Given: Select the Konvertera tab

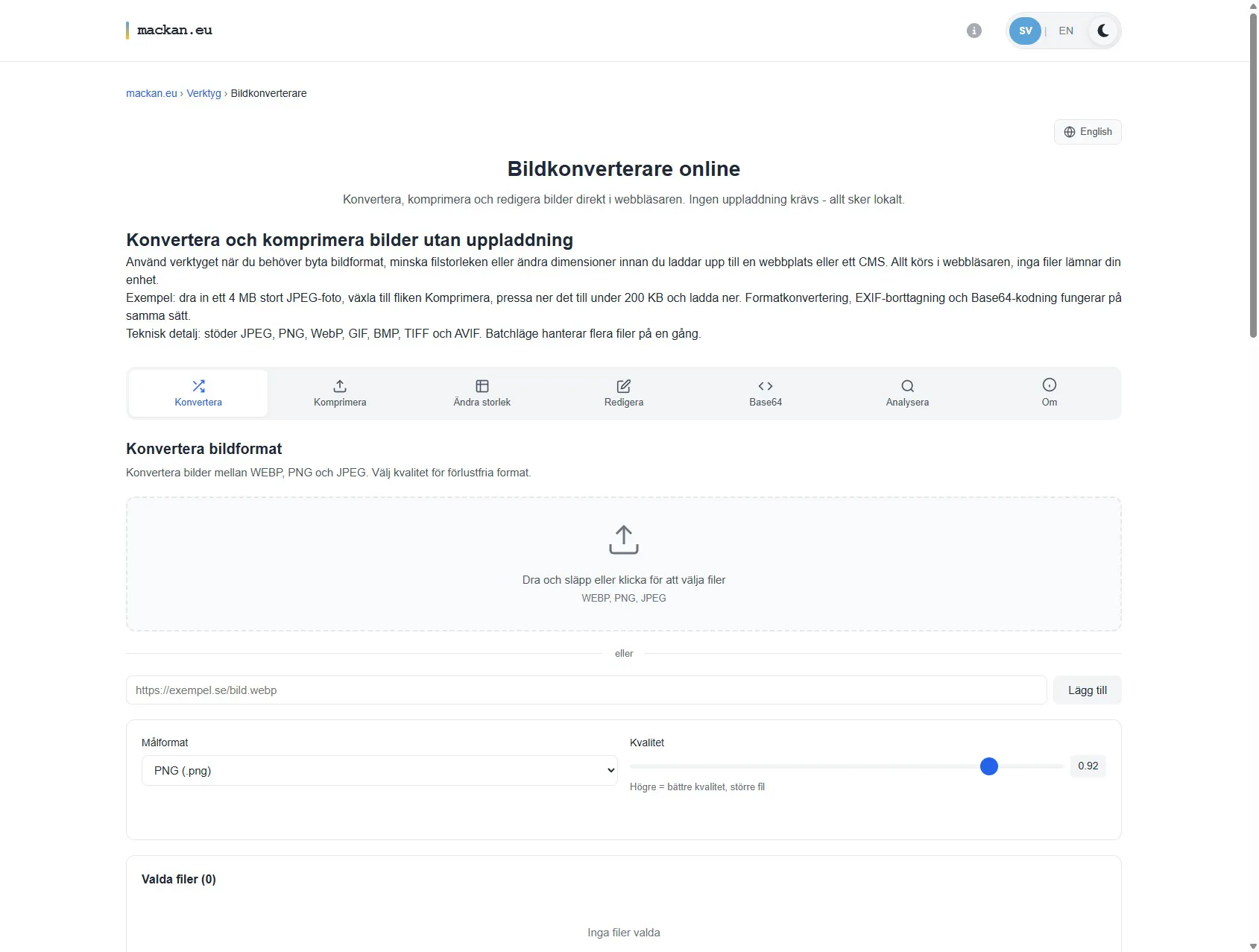Looking at the screenshot, I should click(x=198, y=393).
